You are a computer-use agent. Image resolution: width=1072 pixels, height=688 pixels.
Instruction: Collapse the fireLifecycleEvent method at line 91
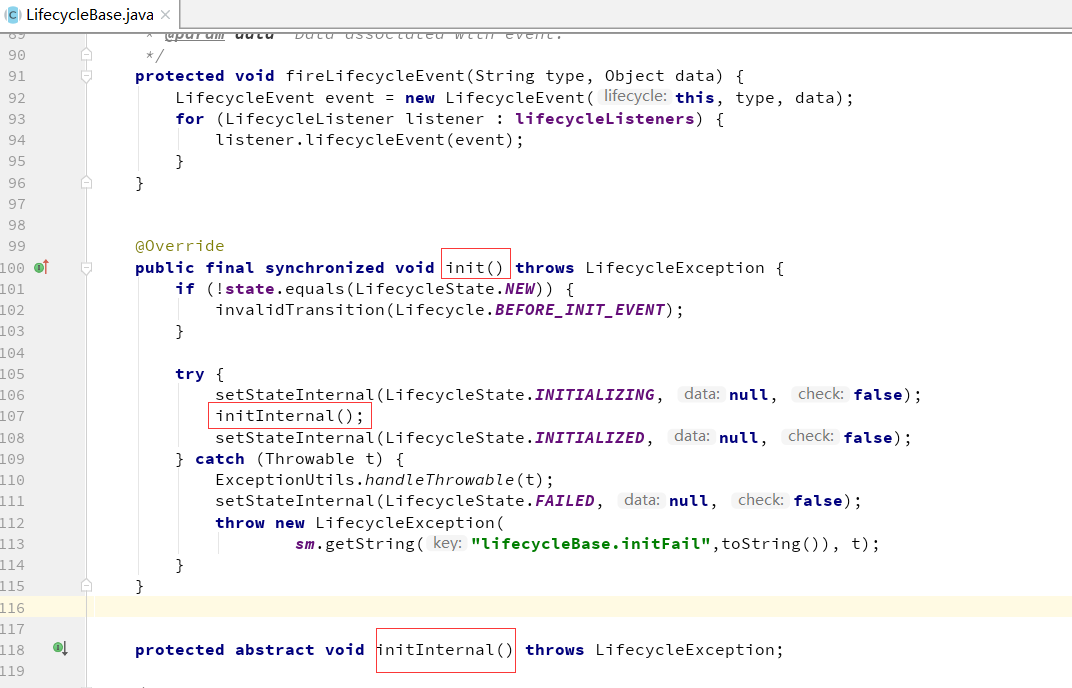pyautogui.click(x=86, y=76)
